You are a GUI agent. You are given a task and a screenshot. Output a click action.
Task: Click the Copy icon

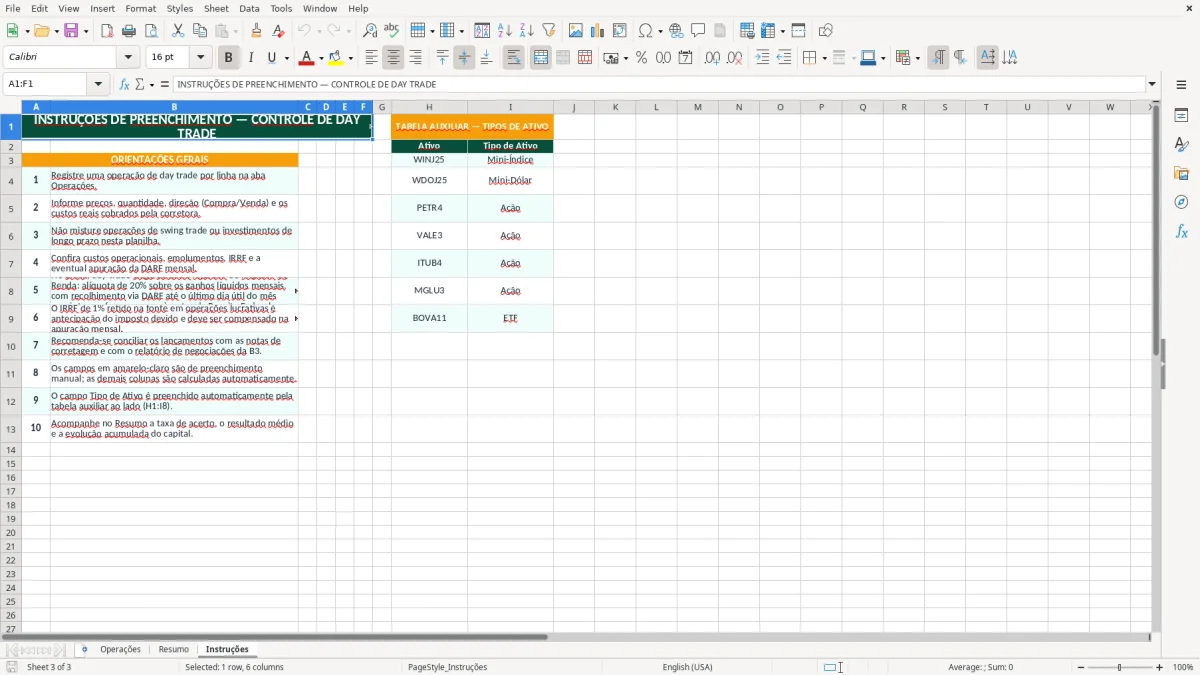click(199, 31)
